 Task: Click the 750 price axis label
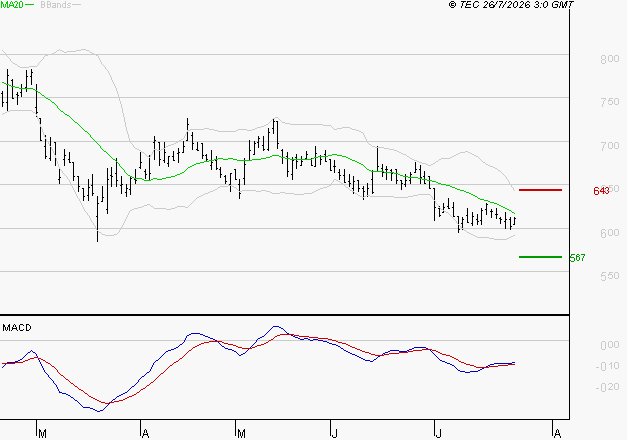pyautogui.click(x=610, y=102)
